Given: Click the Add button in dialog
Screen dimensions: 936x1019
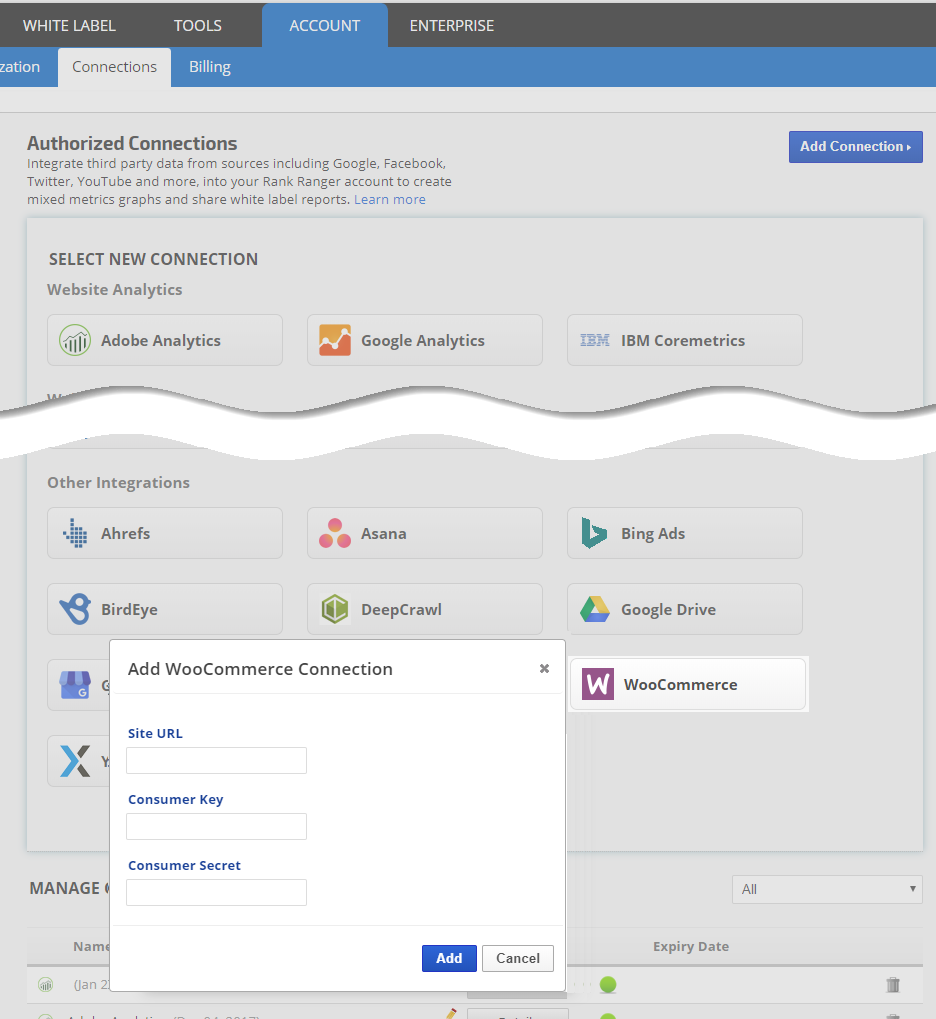Looking at the screenshot, I should click(x=449, y=958).
